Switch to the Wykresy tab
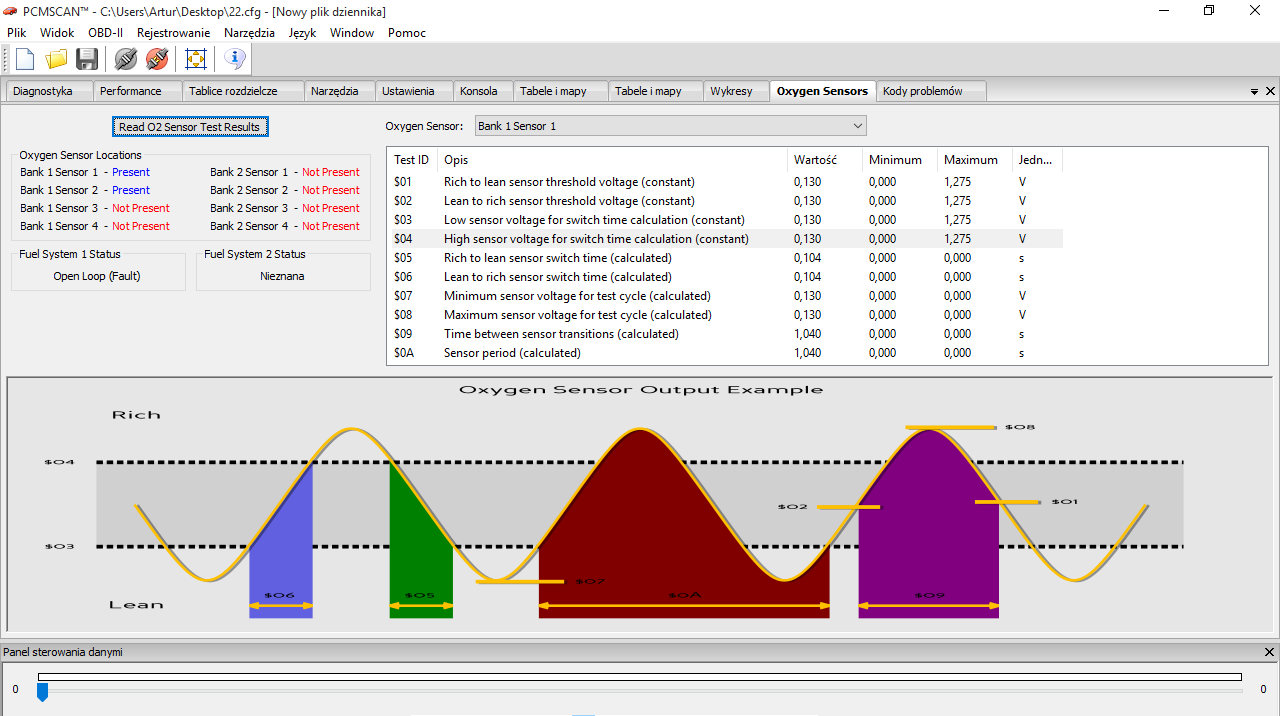The width and height of the screenshot is (1280, 716). click(731, 91)
